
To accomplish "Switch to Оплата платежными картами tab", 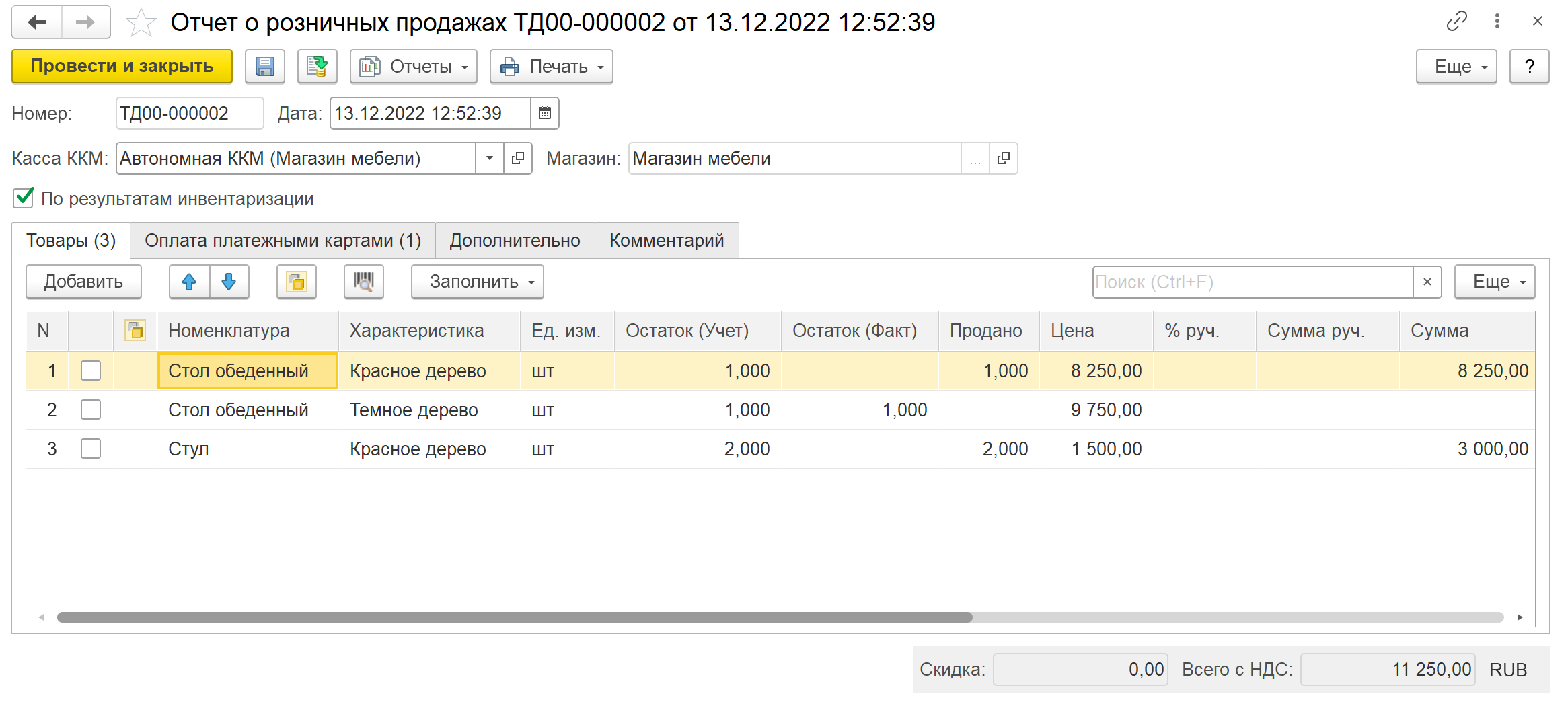I will [283, 241].
